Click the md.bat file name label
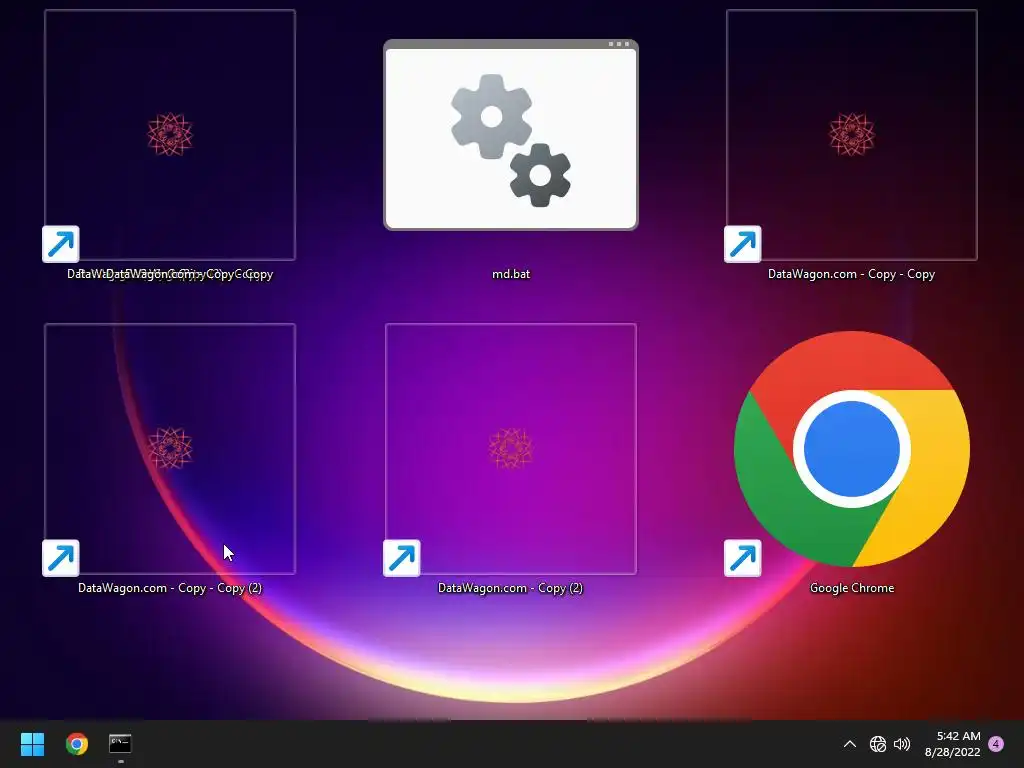The height and width of the screenshot is (768, 1024). 511,274
